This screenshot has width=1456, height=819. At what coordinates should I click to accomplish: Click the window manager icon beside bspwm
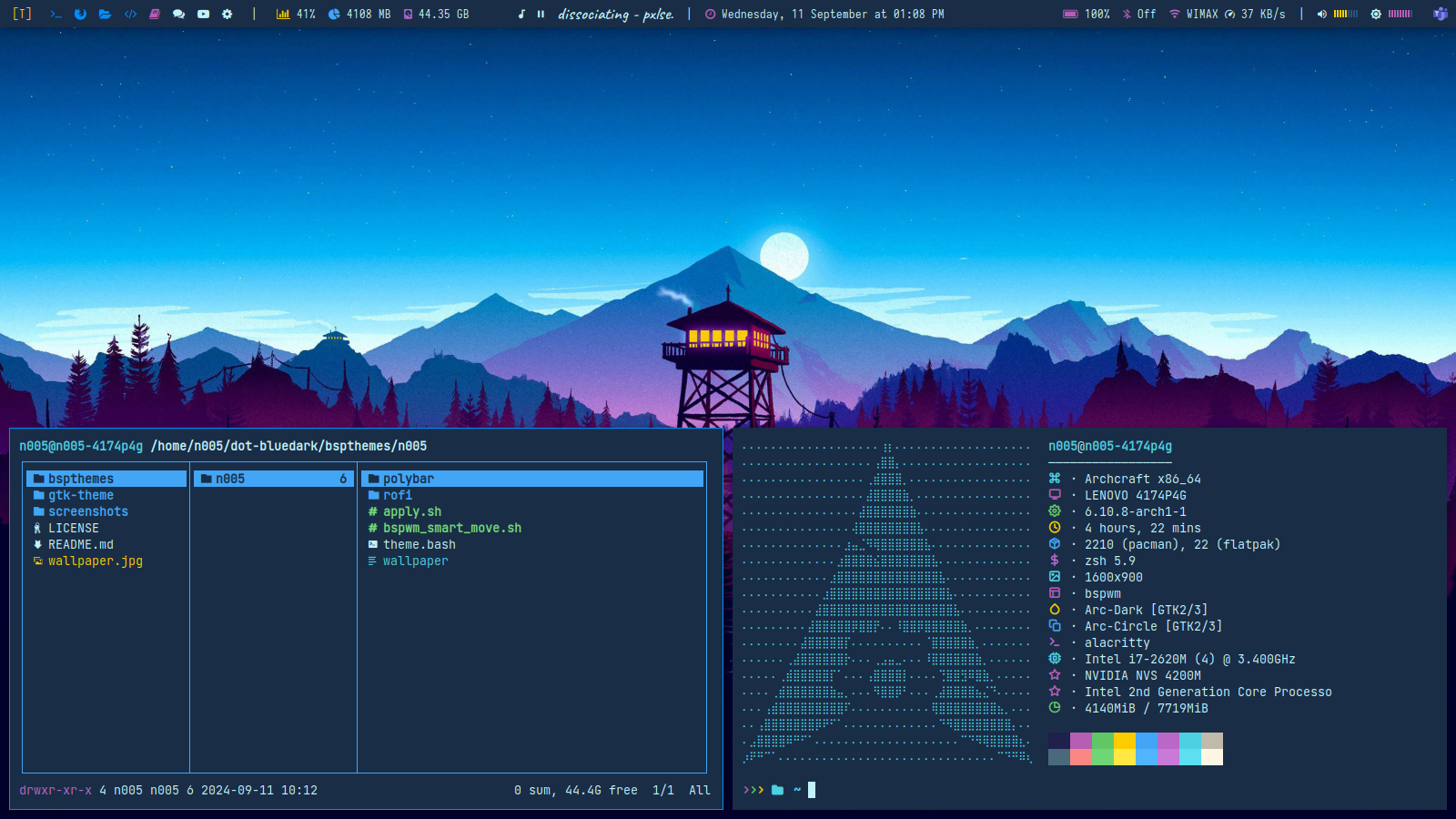coord(1055,593)
